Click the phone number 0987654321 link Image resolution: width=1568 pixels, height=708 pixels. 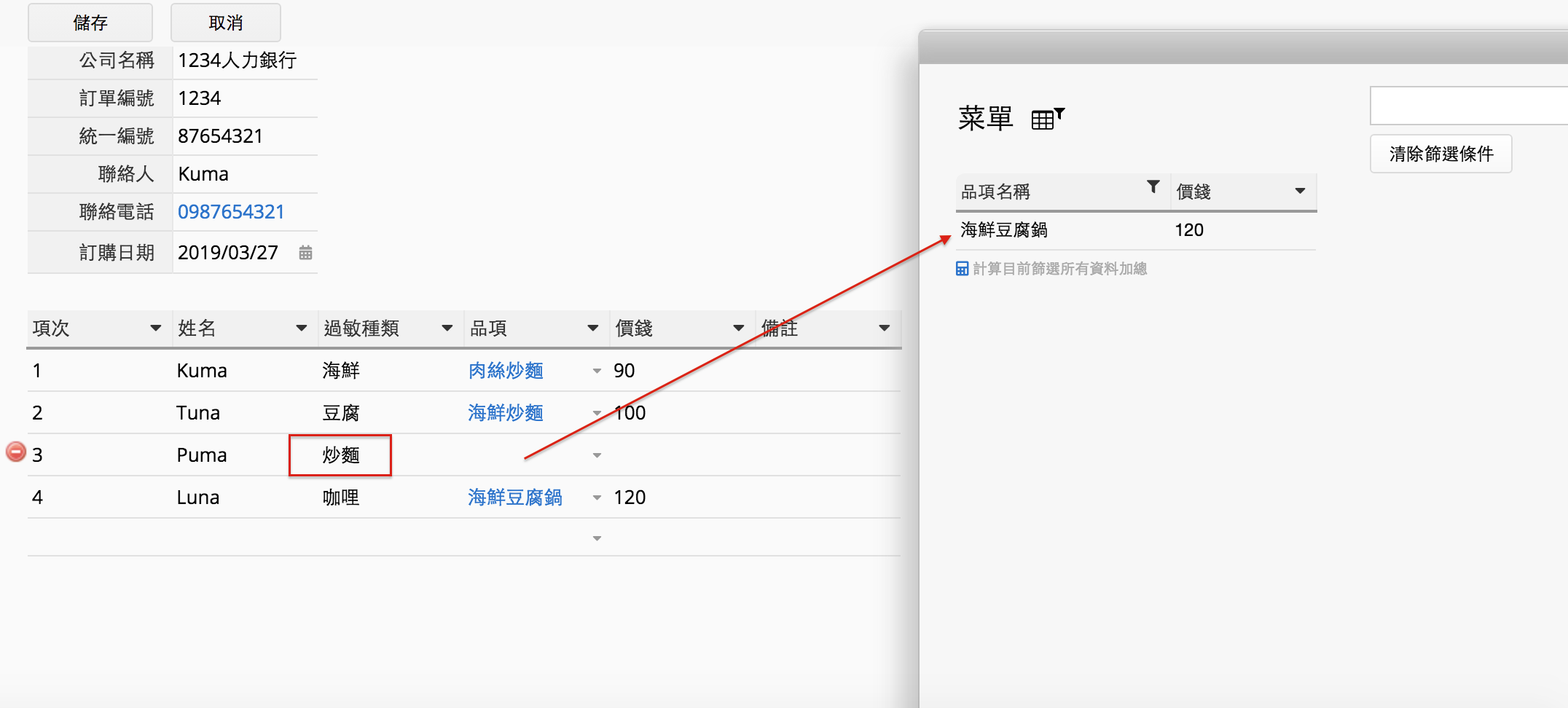[231, 212]
